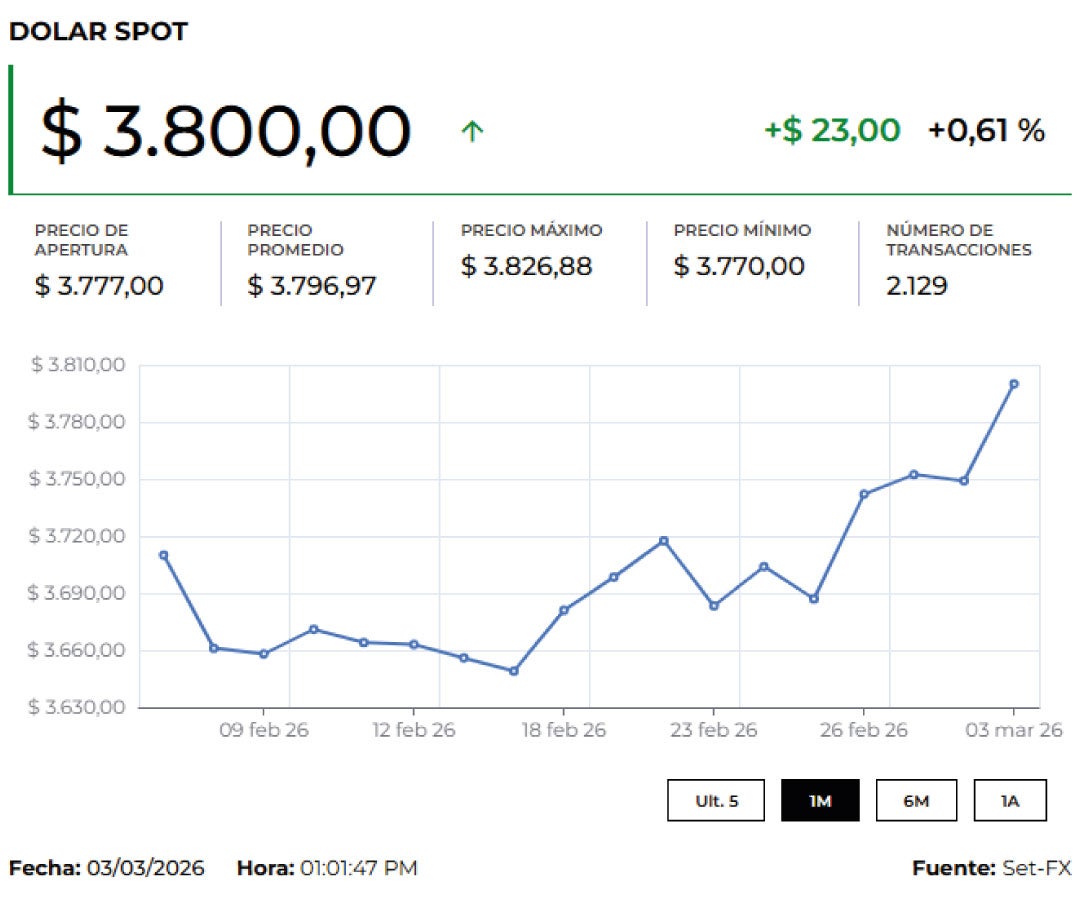This screenshot has width=1080, height=900.
Task: Click the data point above 23 feb 26
Action: pos(714,606)
